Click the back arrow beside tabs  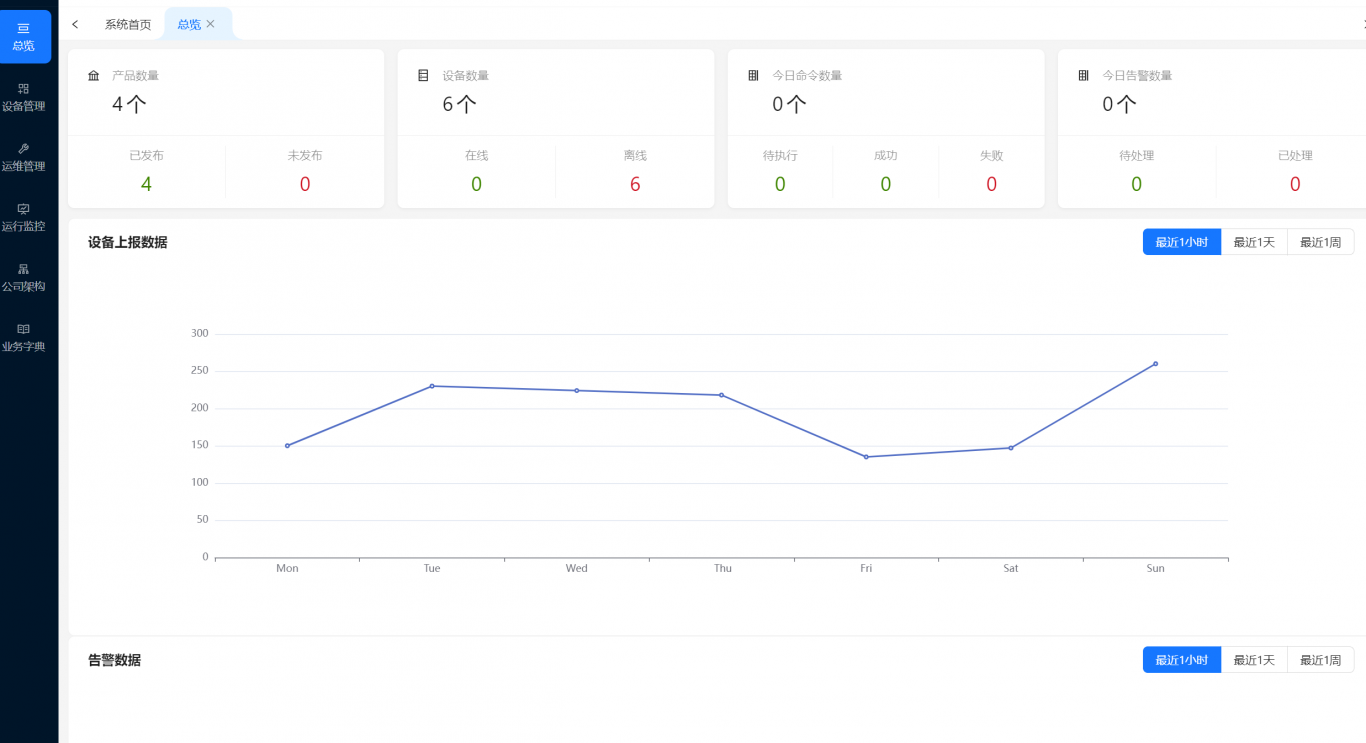pos(75,24)
